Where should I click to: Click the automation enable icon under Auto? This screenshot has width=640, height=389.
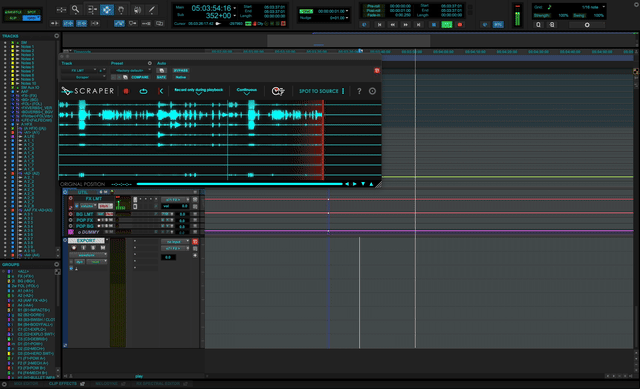tap(162, 70)
